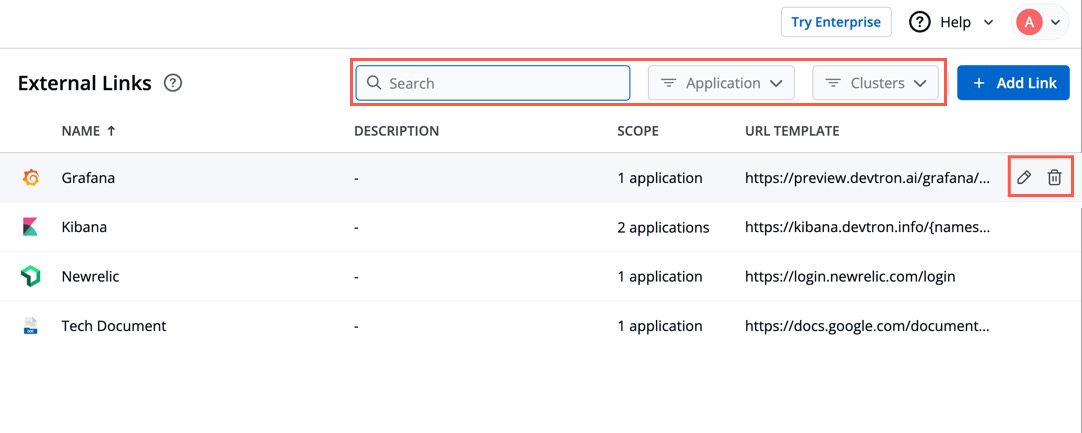Expand the Clusters filter dropdown
Screen dimensions: 1082x433
click(876, 83)
